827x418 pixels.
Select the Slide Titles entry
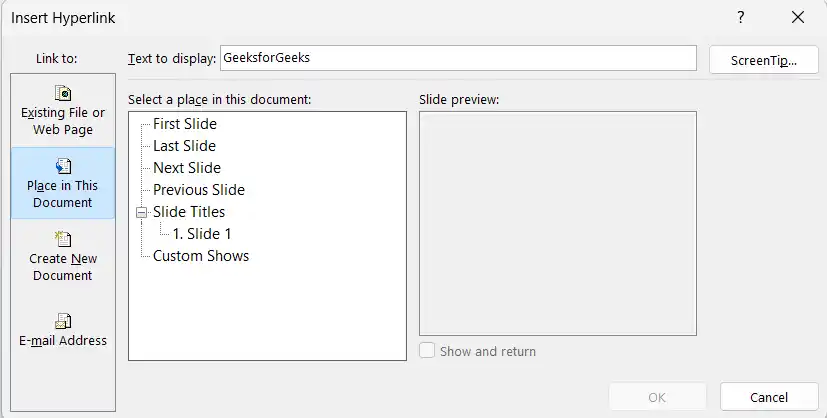(189, 212)
